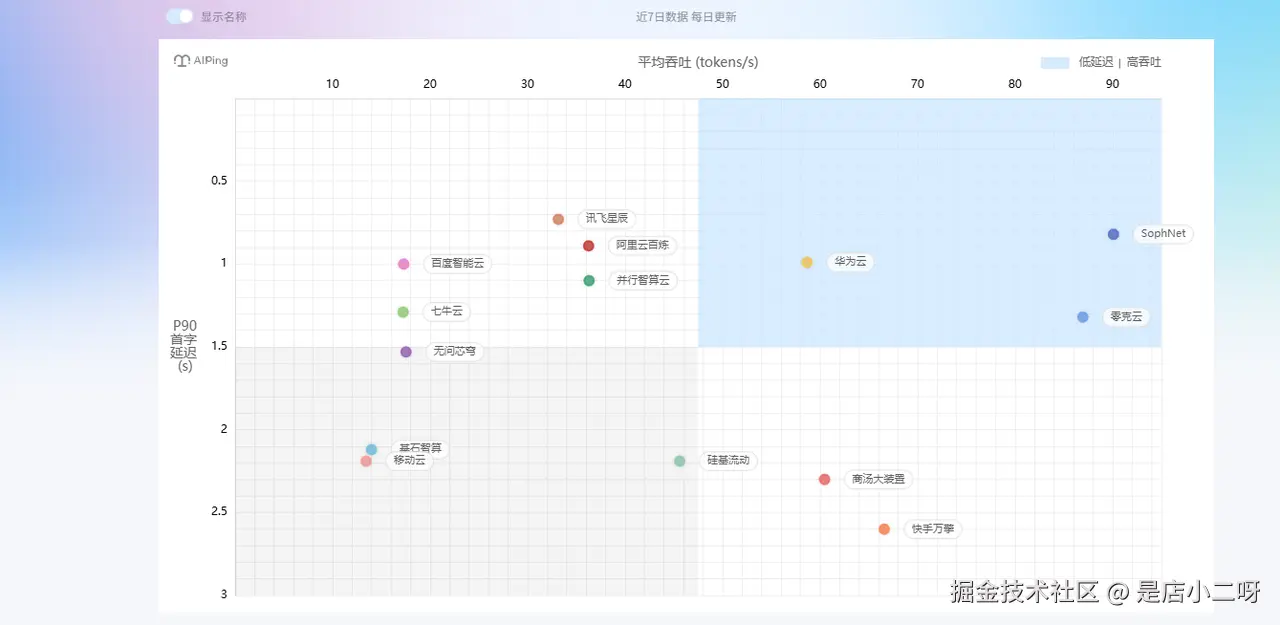This screenshot has height=625, width=1280.
Task: Click the 零克云 name label
Action: [x=1126, y=317]
